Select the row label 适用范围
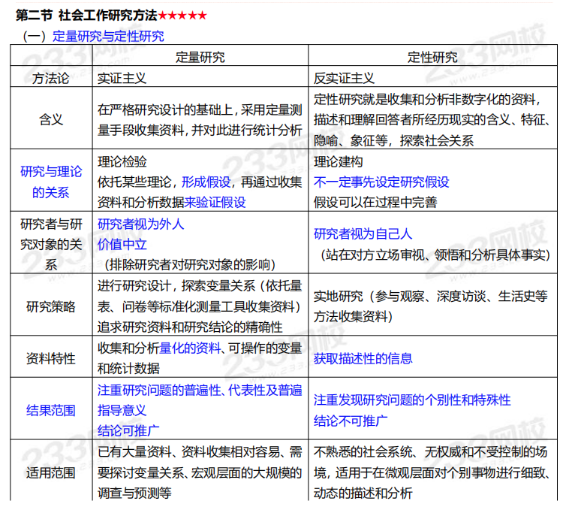 click(51, 473)
